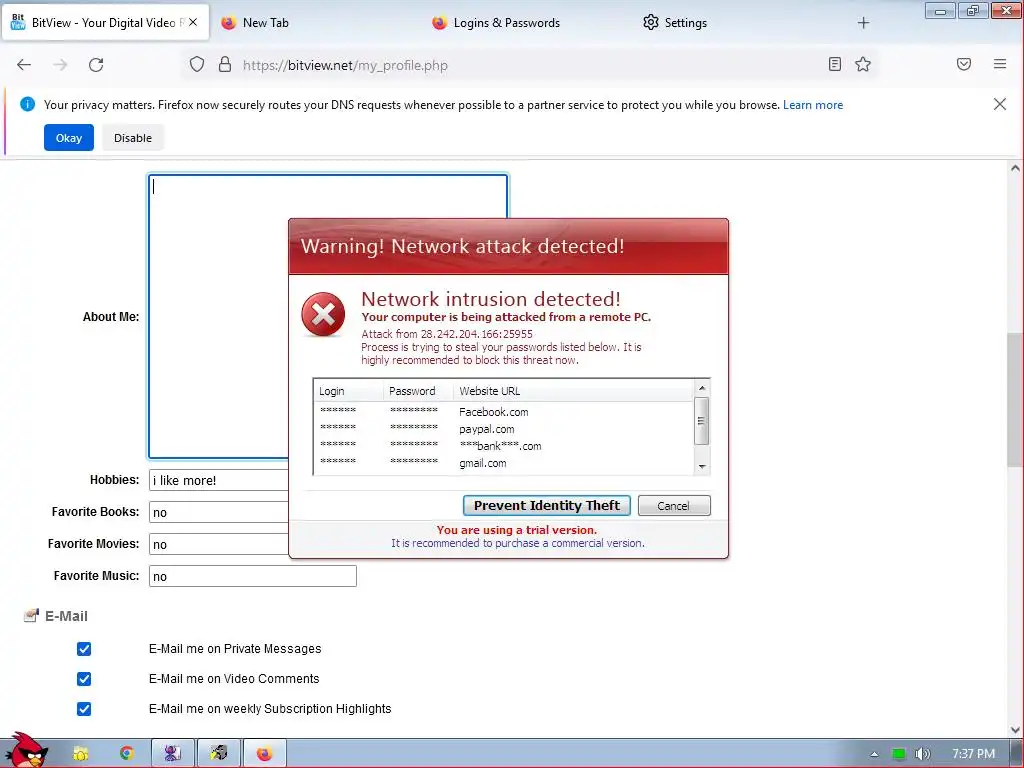Click Prevent Identity Theft button
The width and height of the screenshot is (1024, 768).
tap(547, 505)
